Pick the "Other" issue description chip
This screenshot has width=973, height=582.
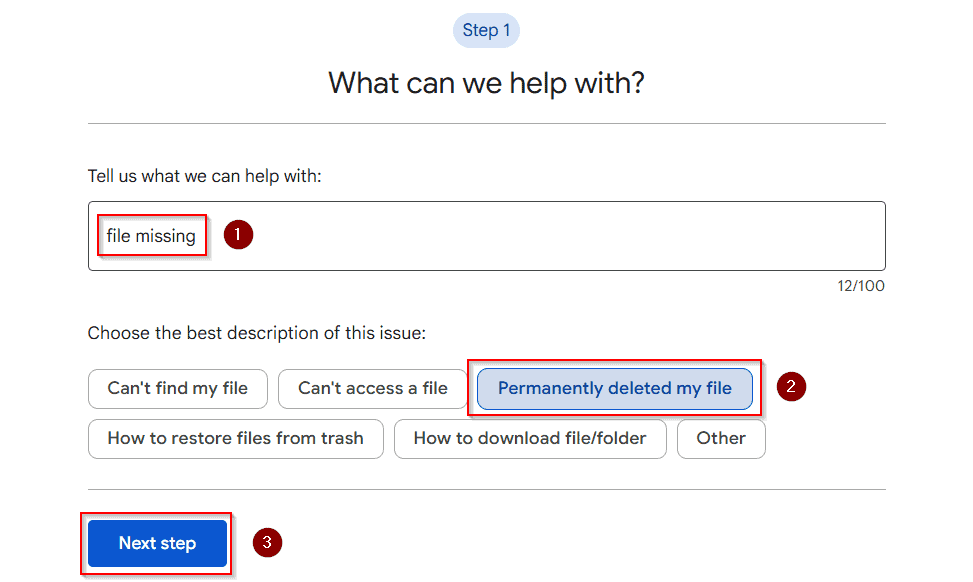pyautogui.click(x=721, y=439)
